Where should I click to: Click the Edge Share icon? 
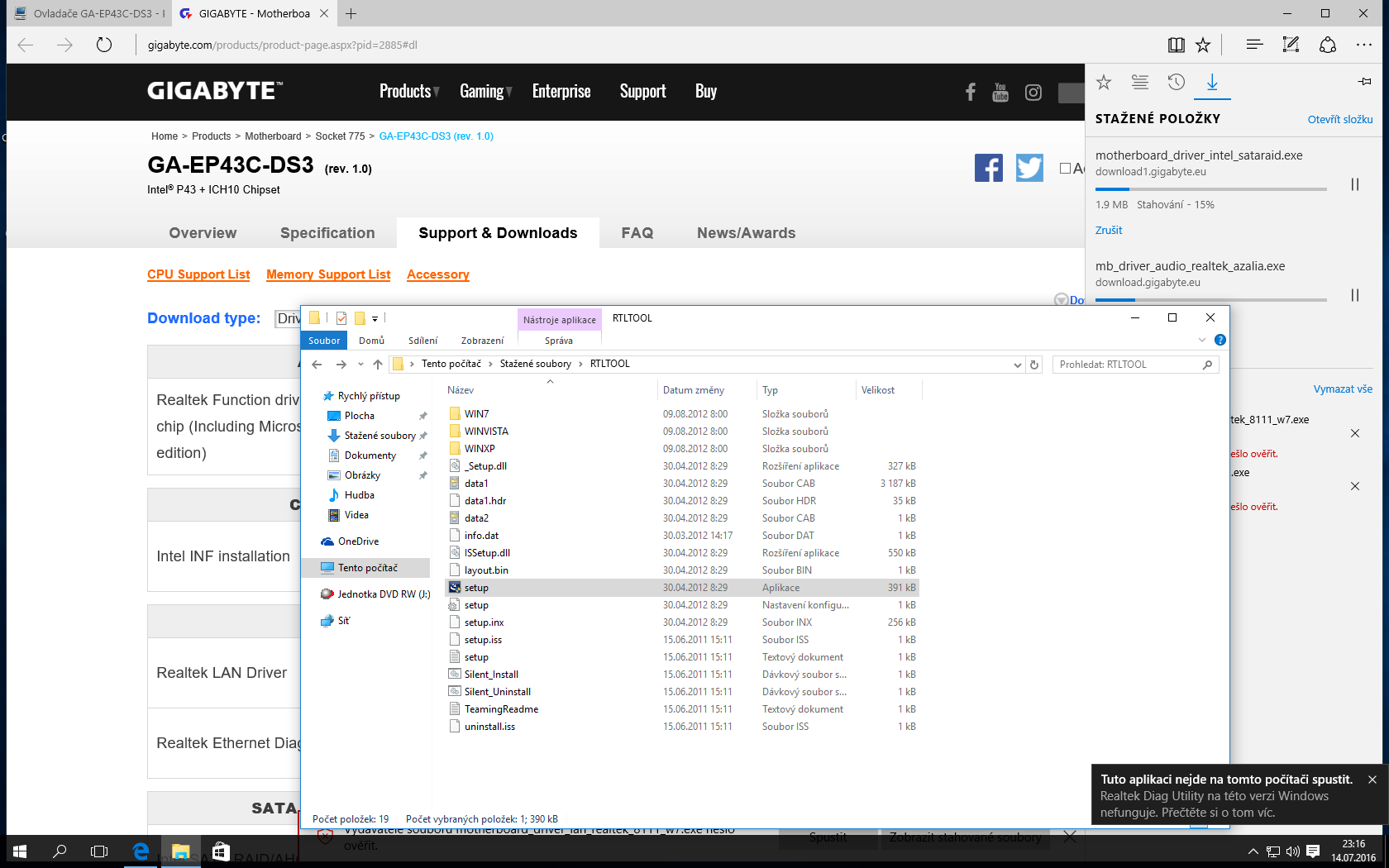(x=1328, y=45)
